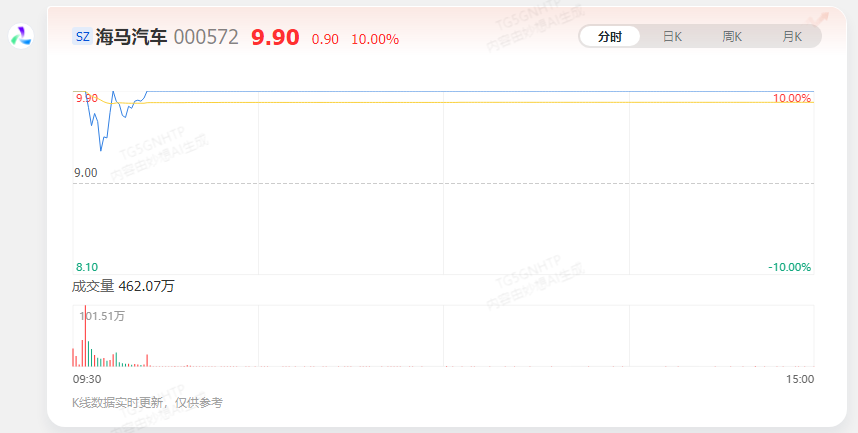This screenshot has height=433, width=858.
Task: Click the 0.90 price change value
Action: pyautogui.click(x=325, y=39)
